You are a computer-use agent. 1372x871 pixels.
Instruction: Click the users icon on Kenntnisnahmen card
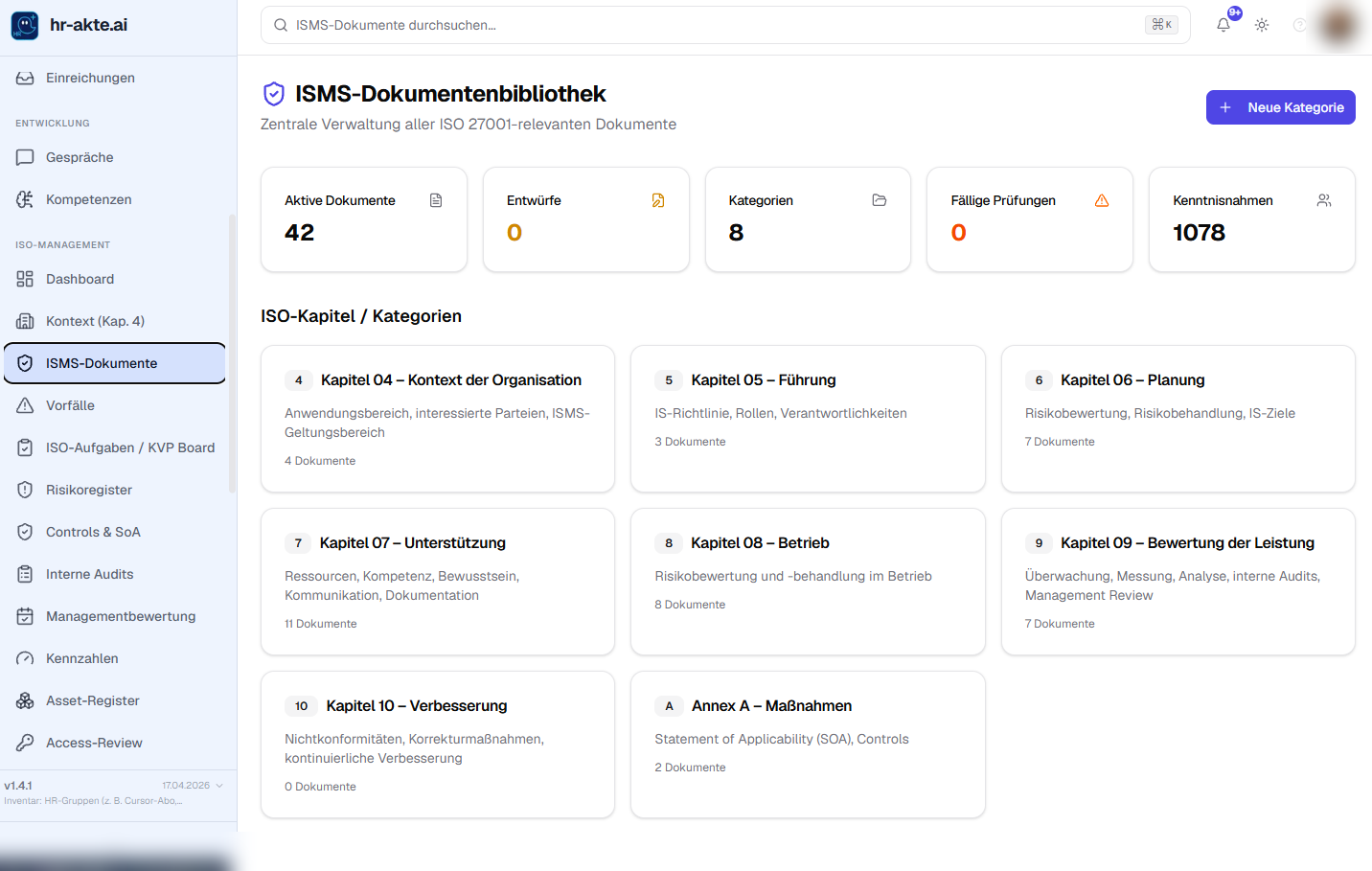coord(1324,200)
